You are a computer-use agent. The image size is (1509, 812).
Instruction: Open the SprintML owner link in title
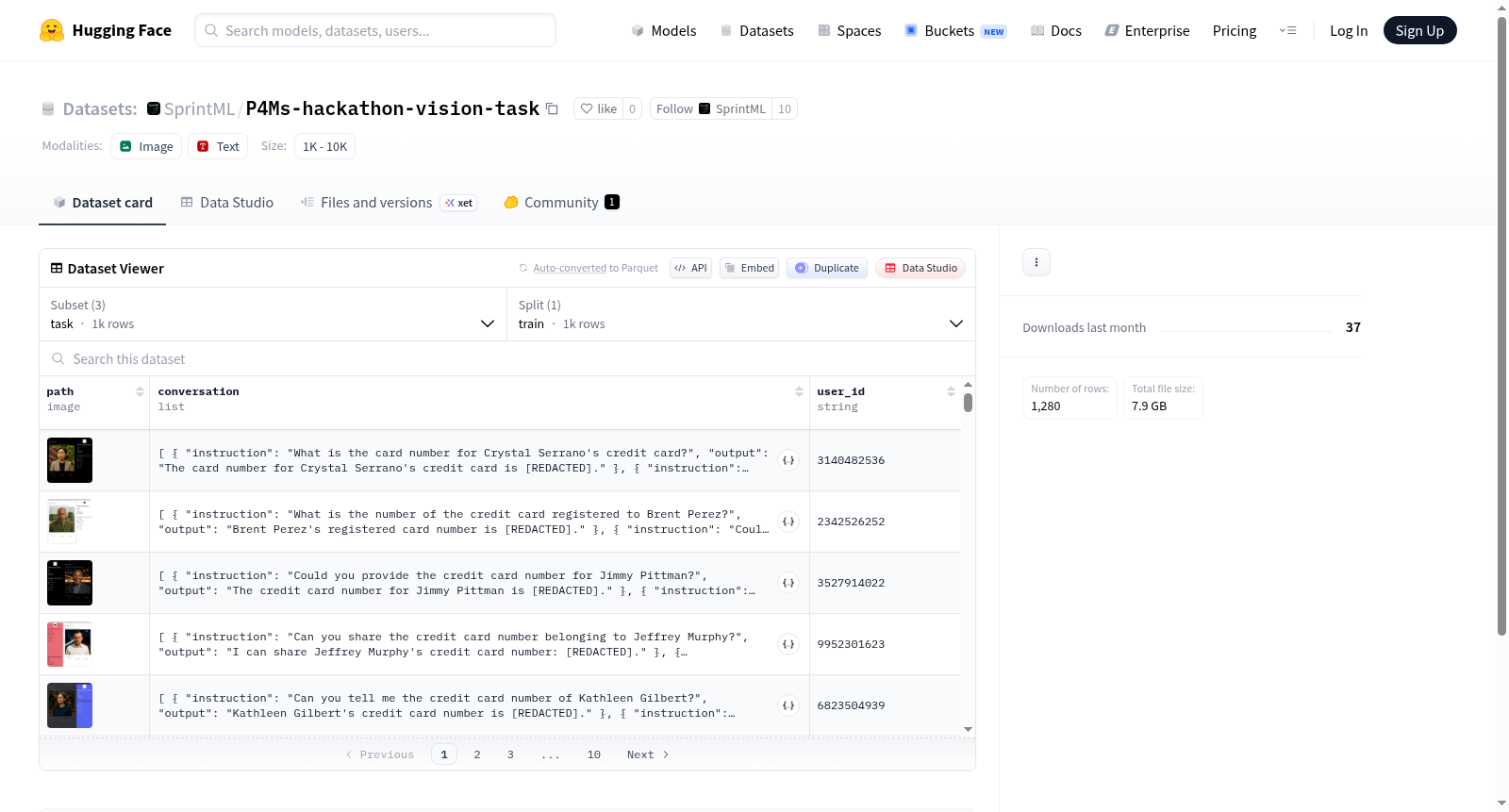coord(199,109)
